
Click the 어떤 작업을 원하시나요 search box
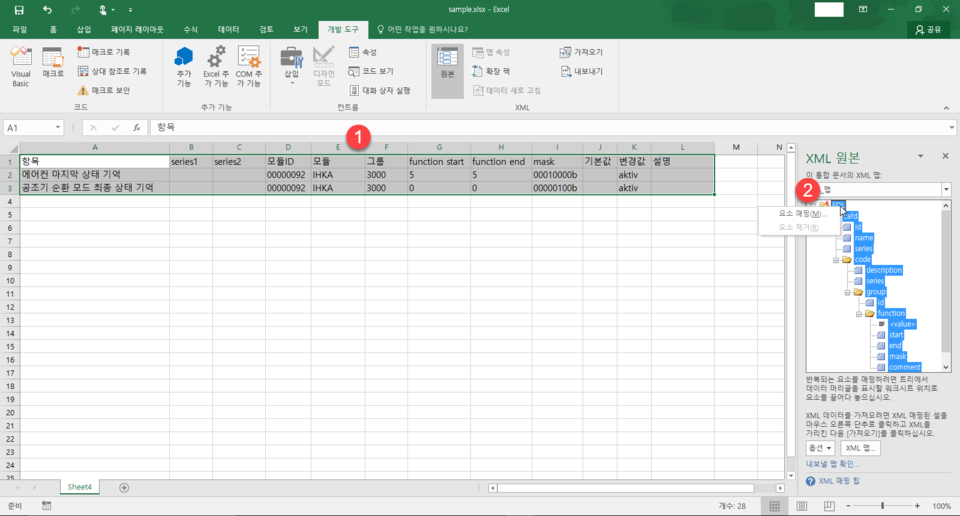point(422,29)
